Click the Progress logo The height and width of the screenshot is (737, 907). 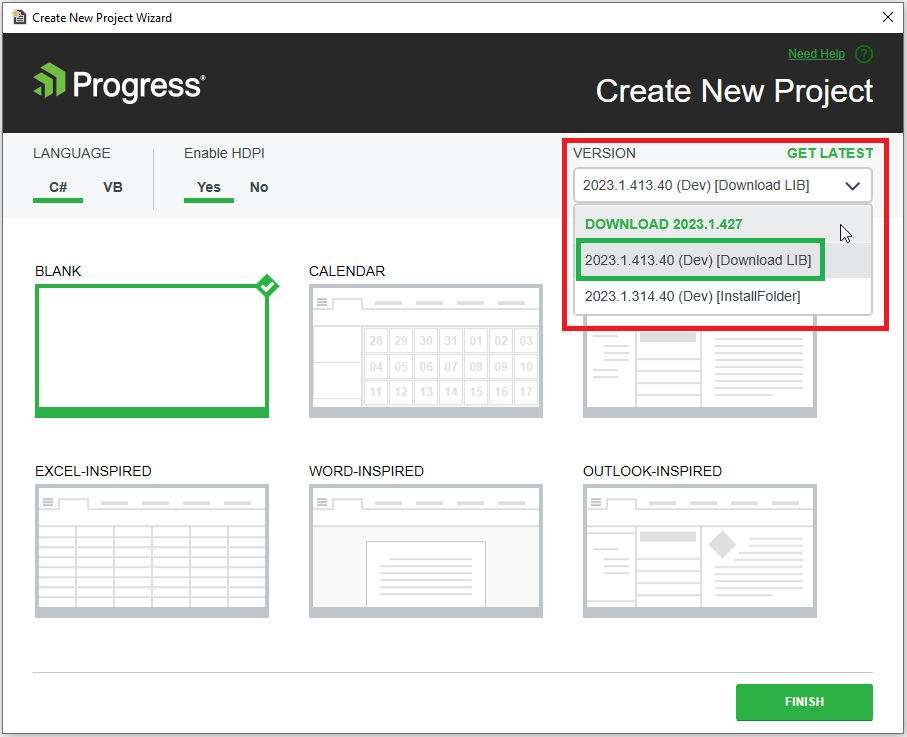pyautogui.click(x=119, y=84)
